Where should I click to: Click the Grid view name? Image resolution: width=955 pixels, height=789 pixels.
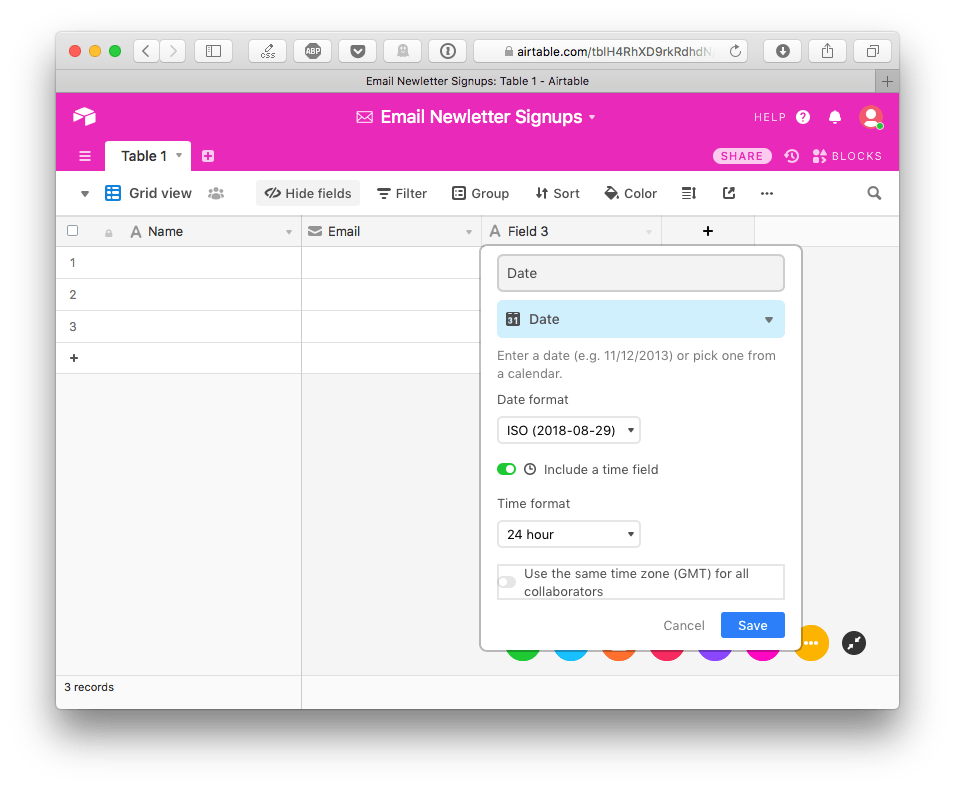[x=160, y=193]
